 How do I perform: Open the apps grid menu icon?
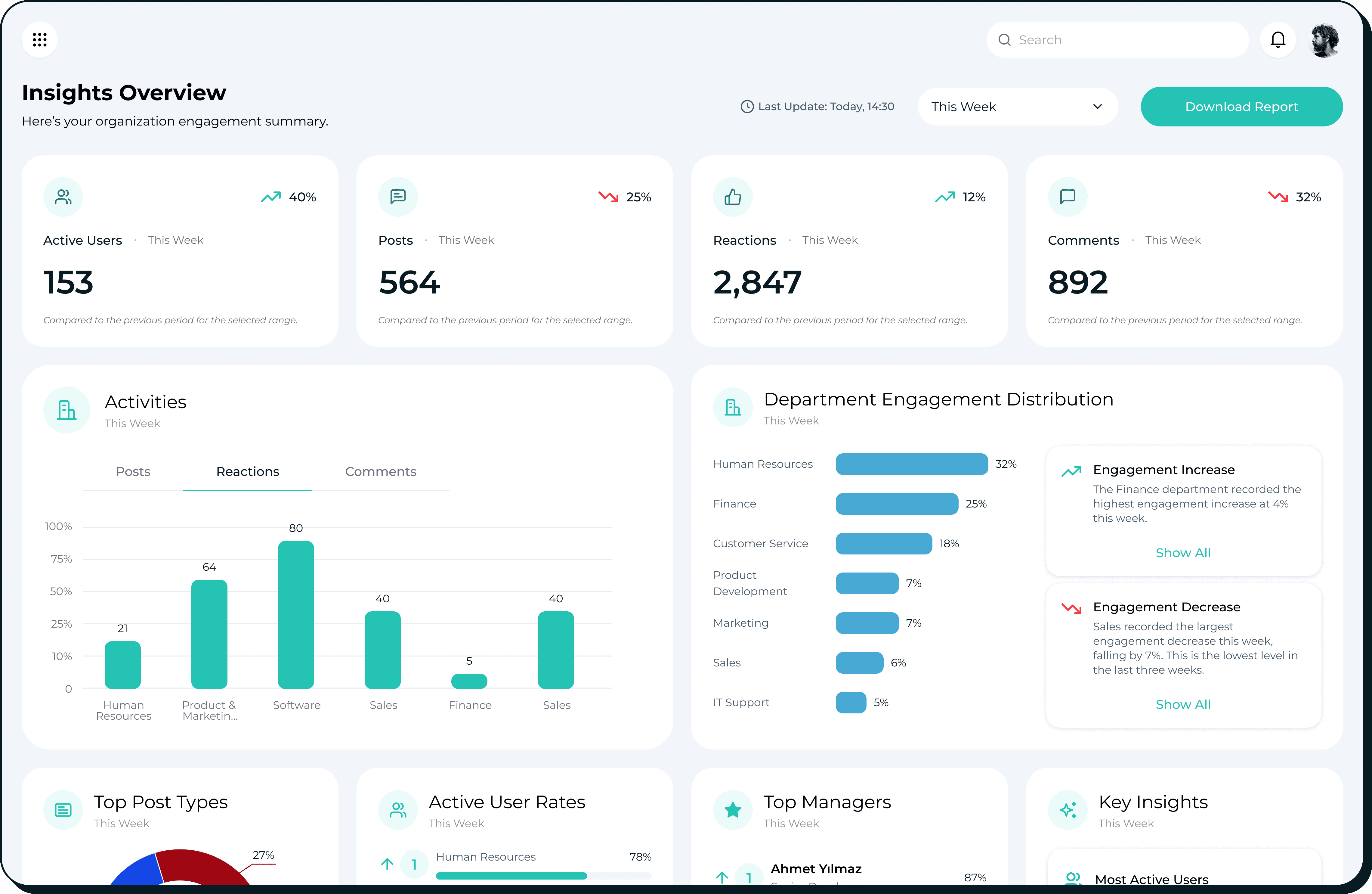(39, 40)
